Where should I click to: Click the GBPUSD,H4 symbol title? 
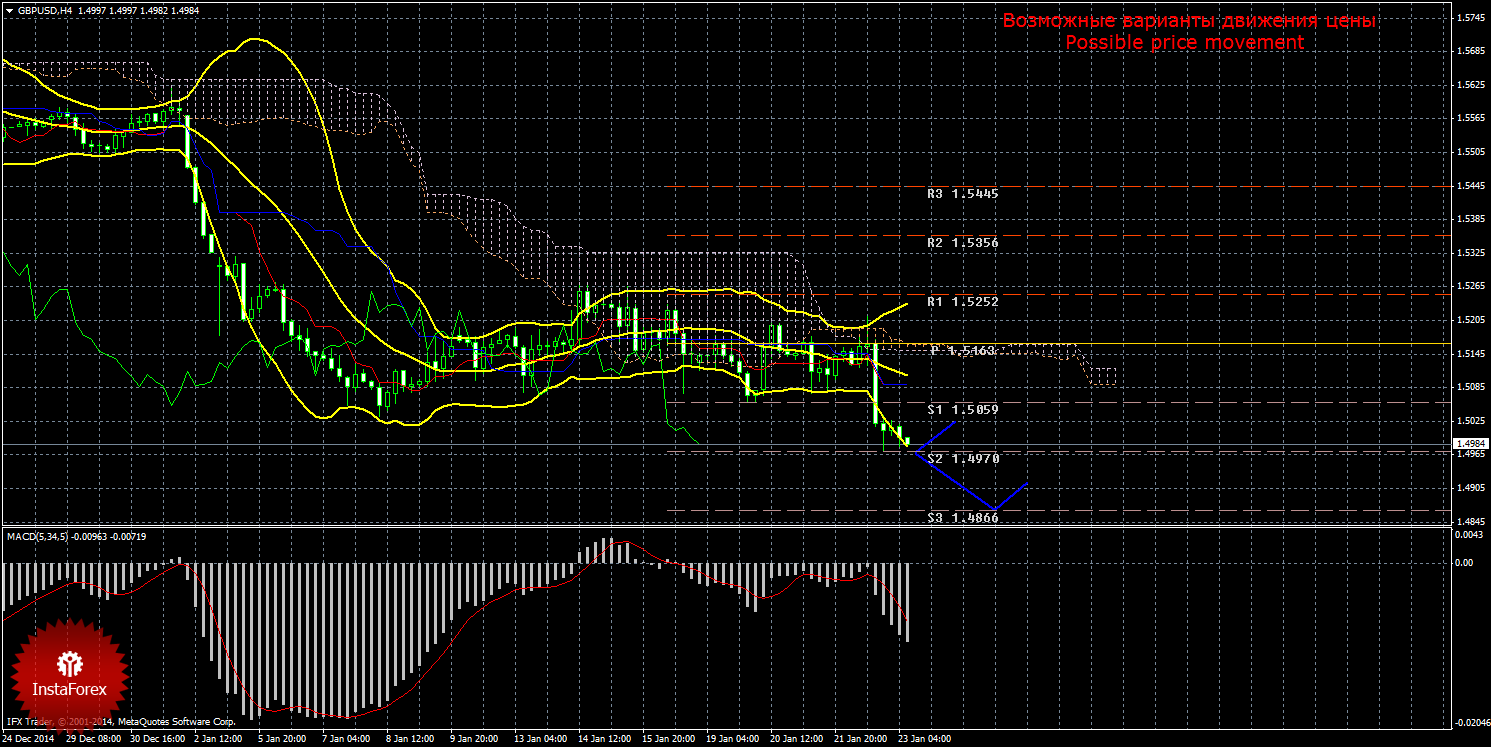[x=42, y=10]
